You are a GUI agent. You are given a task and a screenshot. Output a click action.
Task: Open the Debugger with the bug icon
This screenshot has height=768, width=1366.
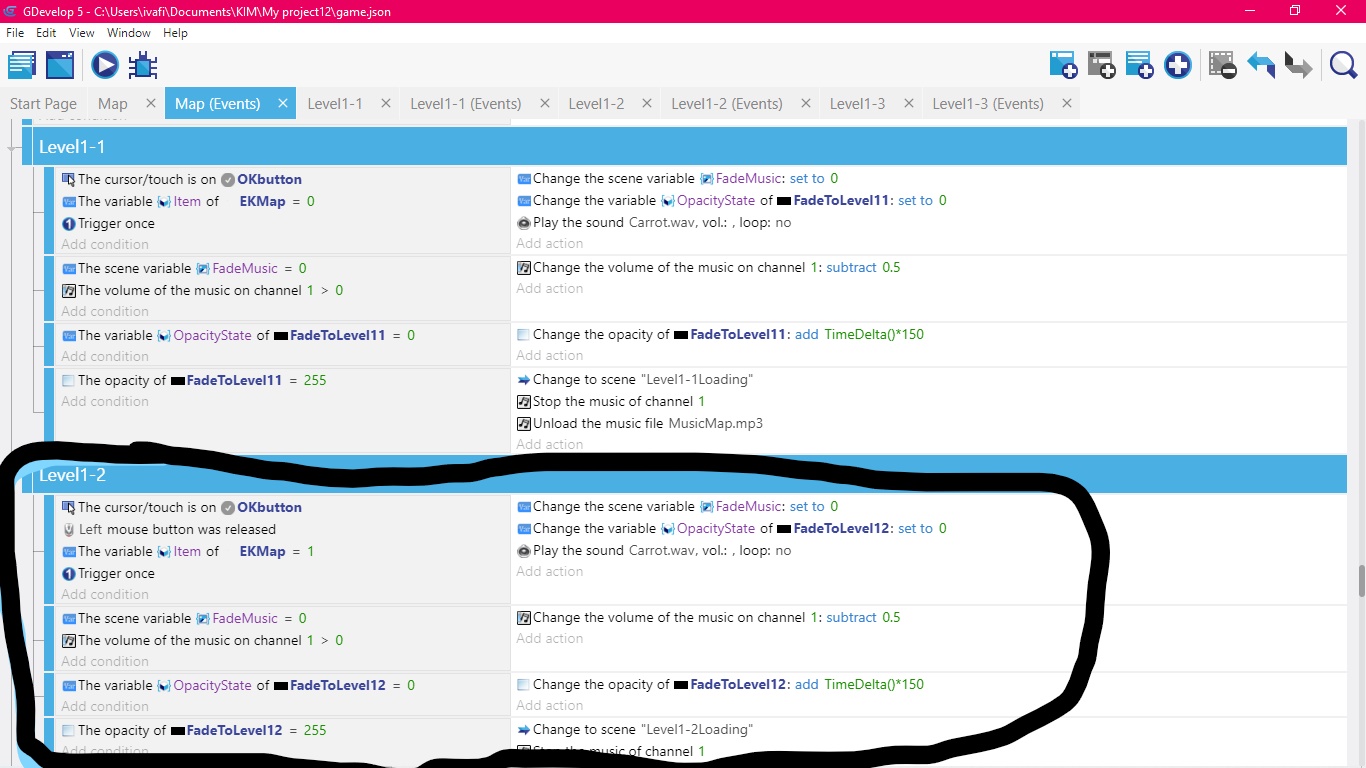[x=143, y=64]
